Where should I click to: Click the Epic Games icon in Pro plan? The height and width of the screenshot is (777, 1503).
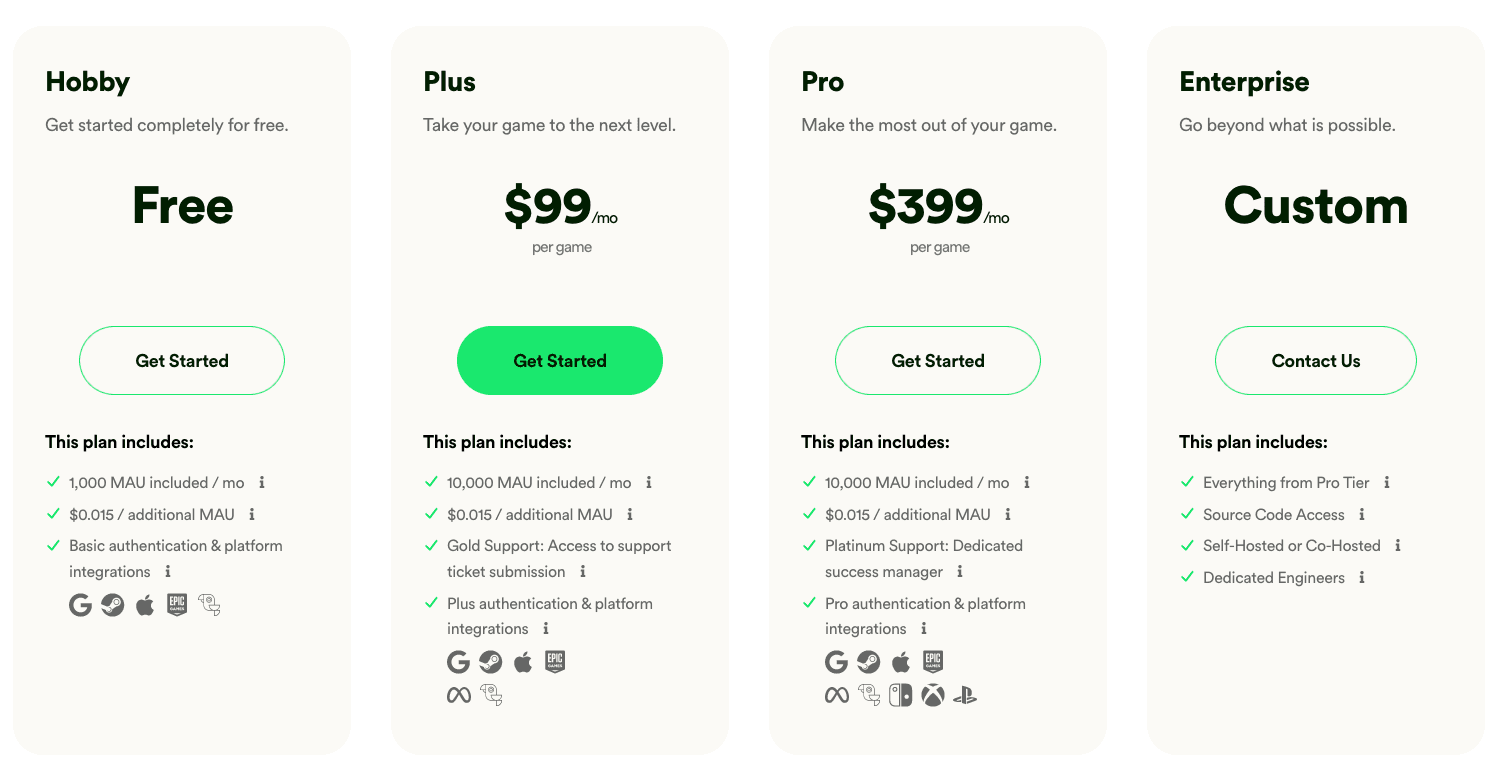(933, 662)
